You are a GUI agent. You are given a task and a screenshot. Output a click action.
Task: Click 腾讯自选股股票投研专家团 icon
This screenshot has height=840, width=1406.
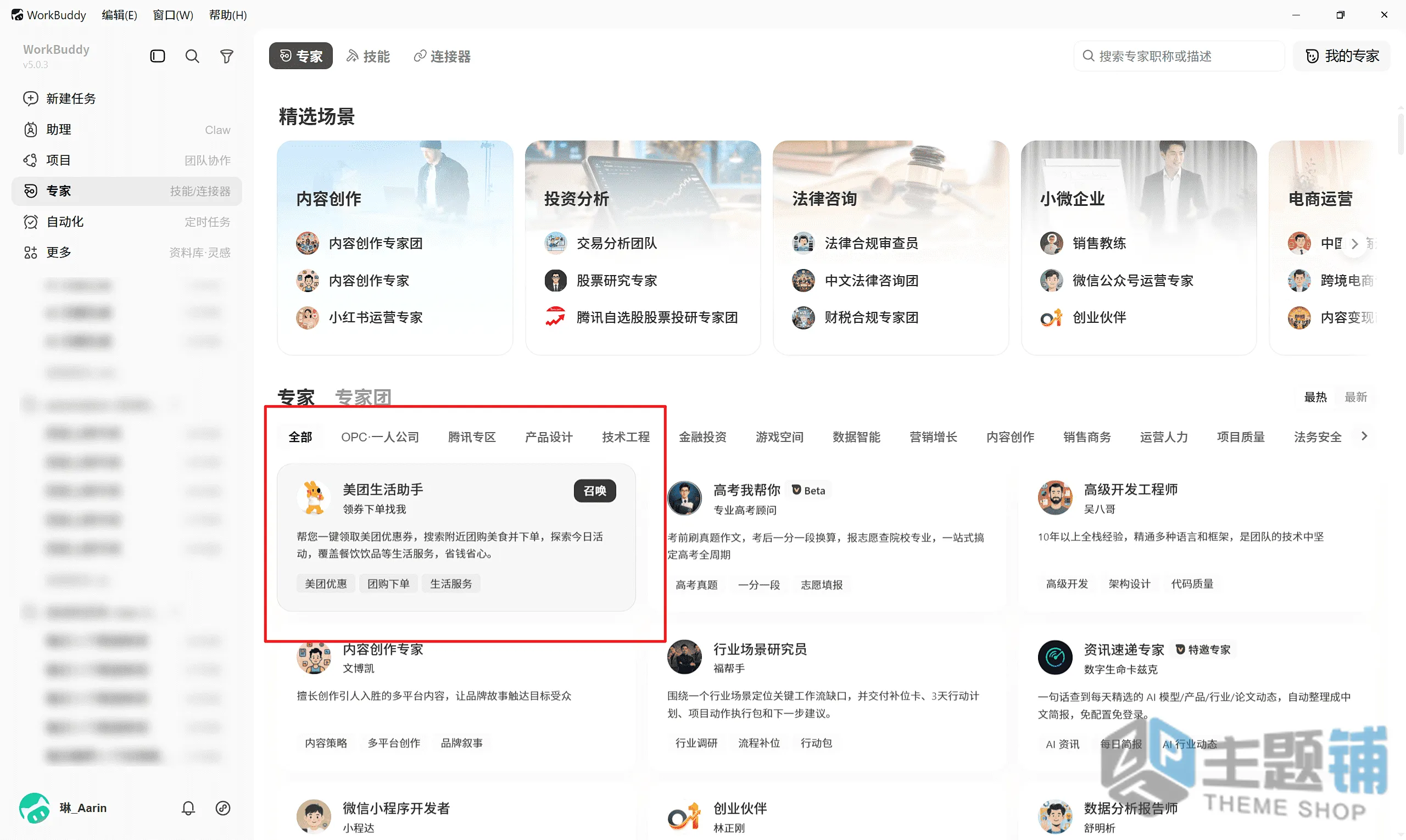[555, 317]
